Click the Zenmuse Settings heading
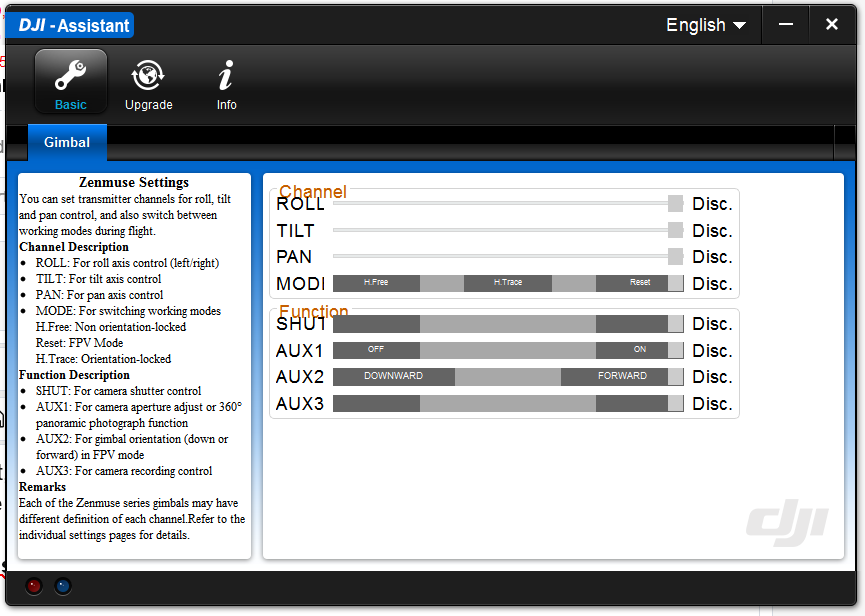Screen dimensions: 865x616 [x=134, y=182]
